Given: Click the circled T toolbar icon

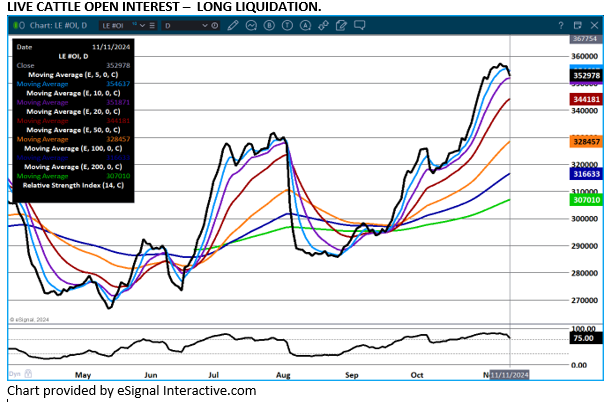Looking at the screenshot, I should click(x=287, y=24).
